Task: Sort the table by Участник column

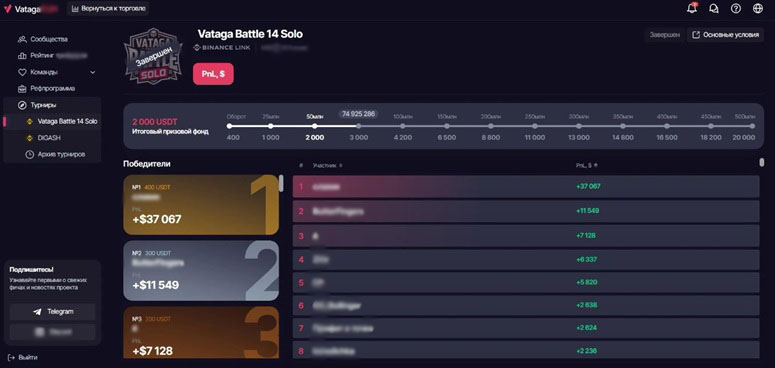Action: click(x=328, y=165)
